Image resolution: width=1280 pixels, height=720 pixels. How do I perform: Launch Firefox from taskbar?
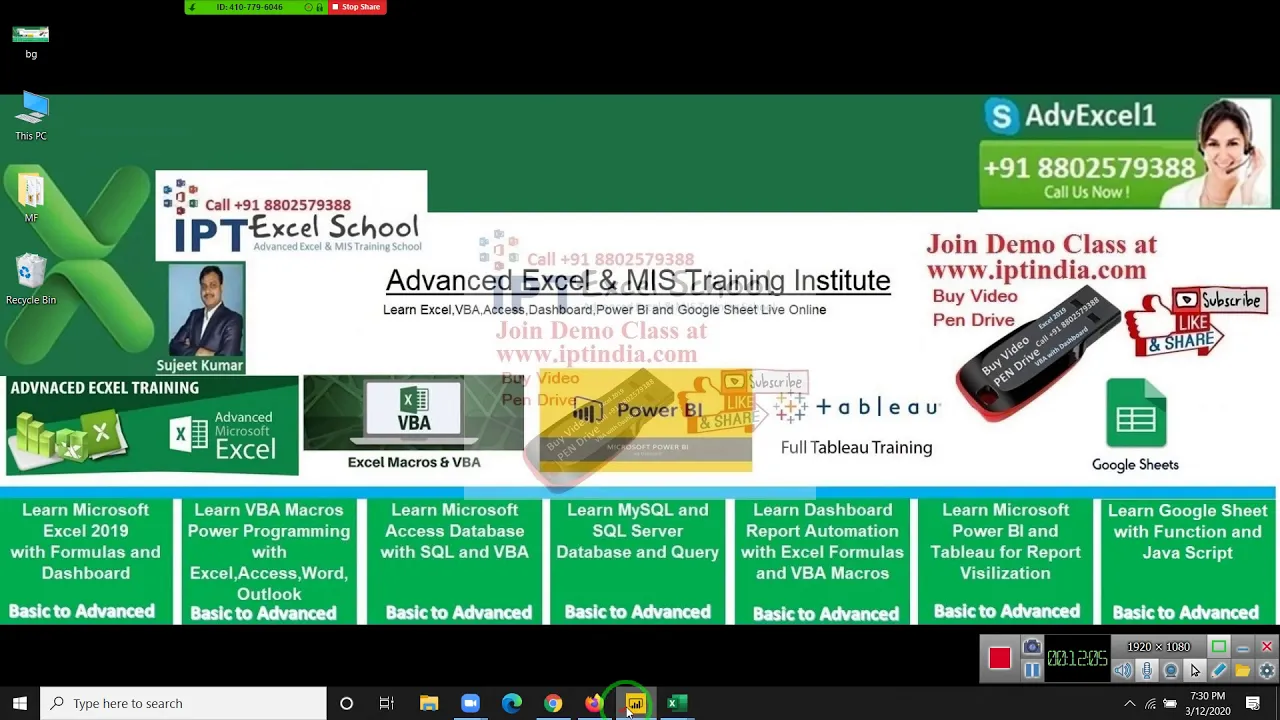[594, 703]
